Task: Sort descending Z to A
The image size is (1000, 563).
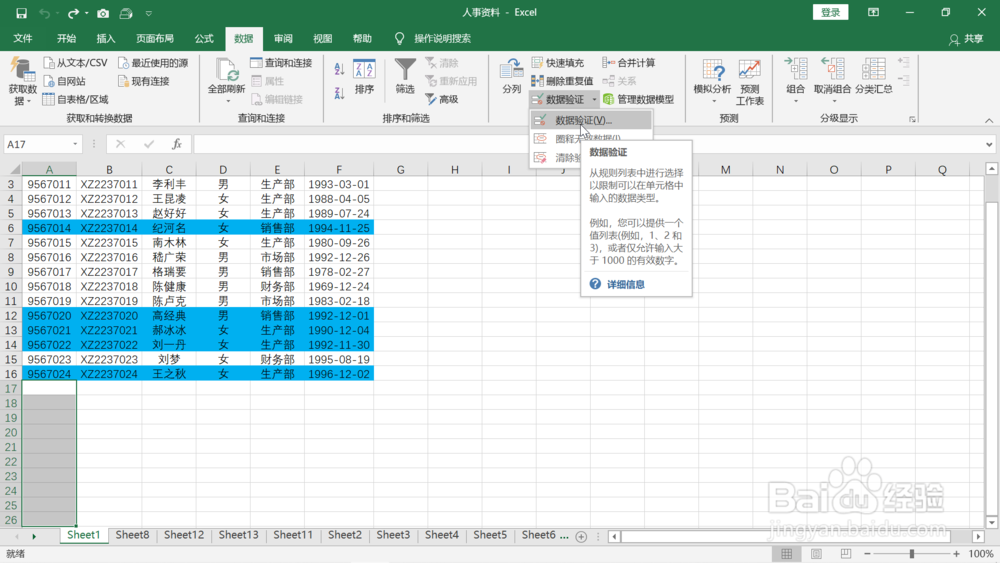Action: click(x=339, y=94)
